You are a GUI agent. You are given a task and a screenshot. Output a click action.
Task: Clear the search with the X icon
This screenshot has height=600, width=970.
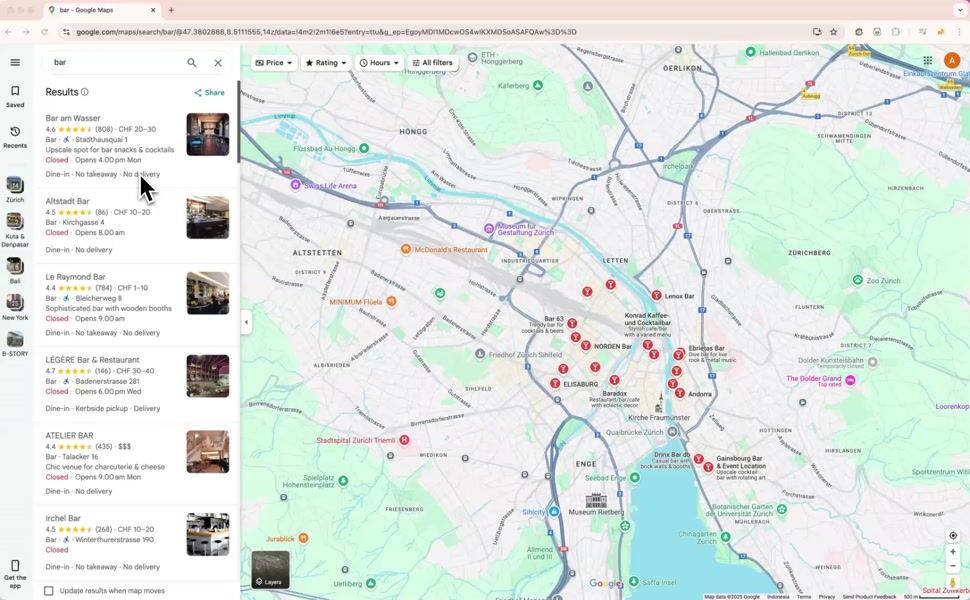(218, 62)
